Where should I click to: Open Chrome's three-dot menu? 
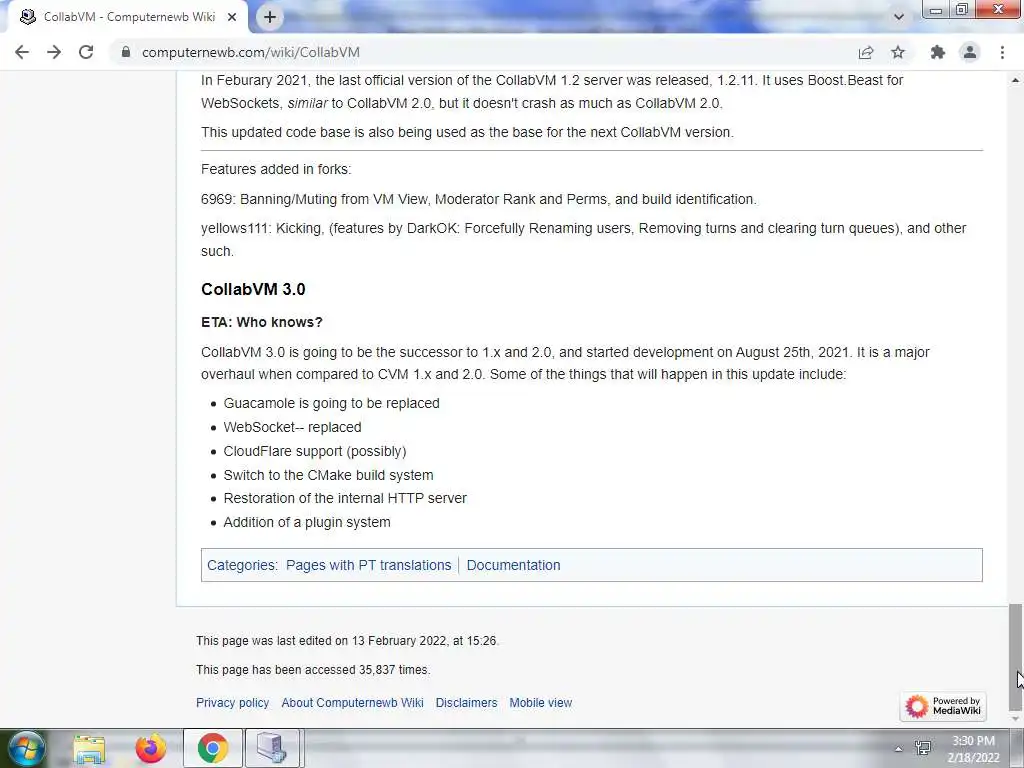(x=1002, y=52)
